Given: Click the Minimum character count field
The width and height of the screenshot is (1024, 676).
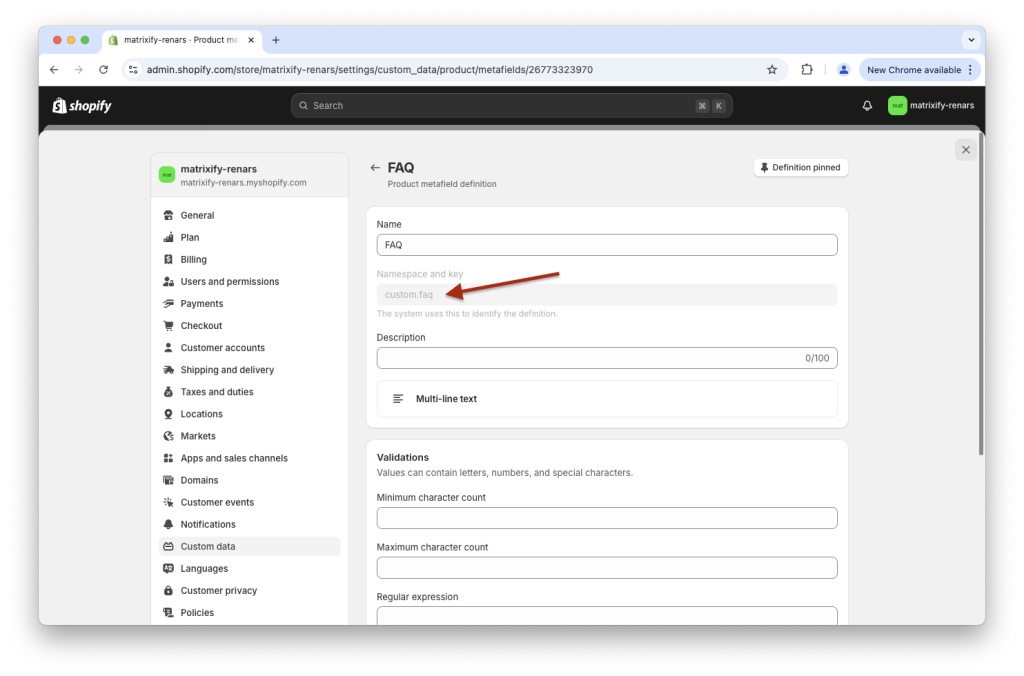Looking at the screenshot, I should point(607,517).
